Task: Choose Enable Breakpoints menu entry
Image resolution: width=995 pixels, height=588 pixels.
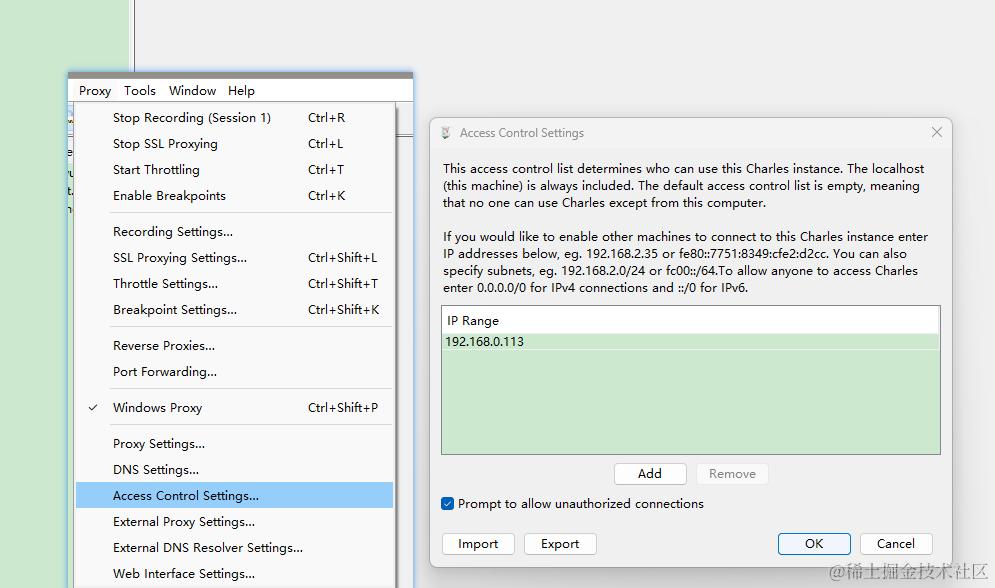Action: coord(234,196)
